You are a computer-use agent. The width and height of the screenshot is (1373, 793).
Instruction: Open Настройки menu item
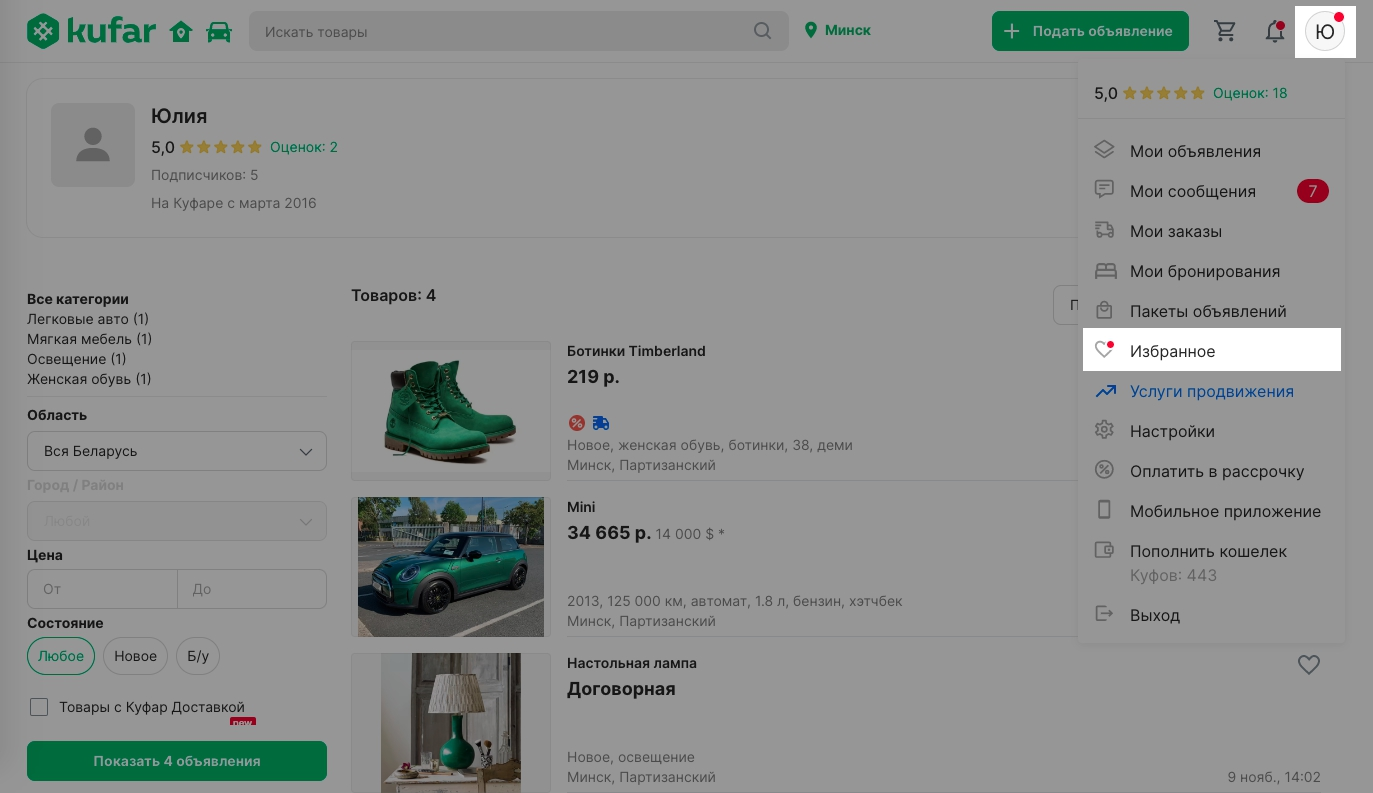click(1211, 431)
